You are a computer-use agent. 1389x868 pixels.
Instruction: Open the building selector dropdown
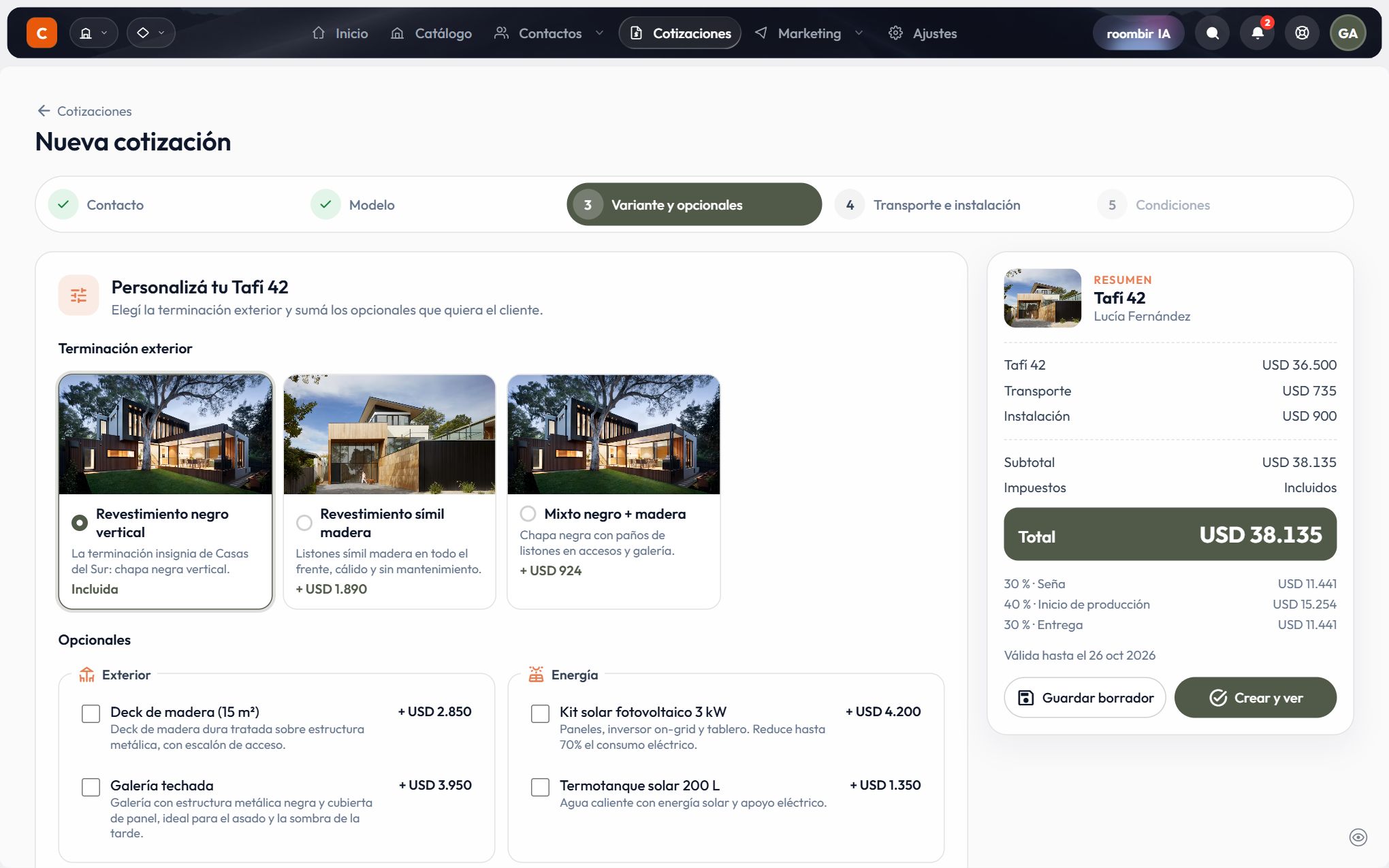(x=93, y=33)
